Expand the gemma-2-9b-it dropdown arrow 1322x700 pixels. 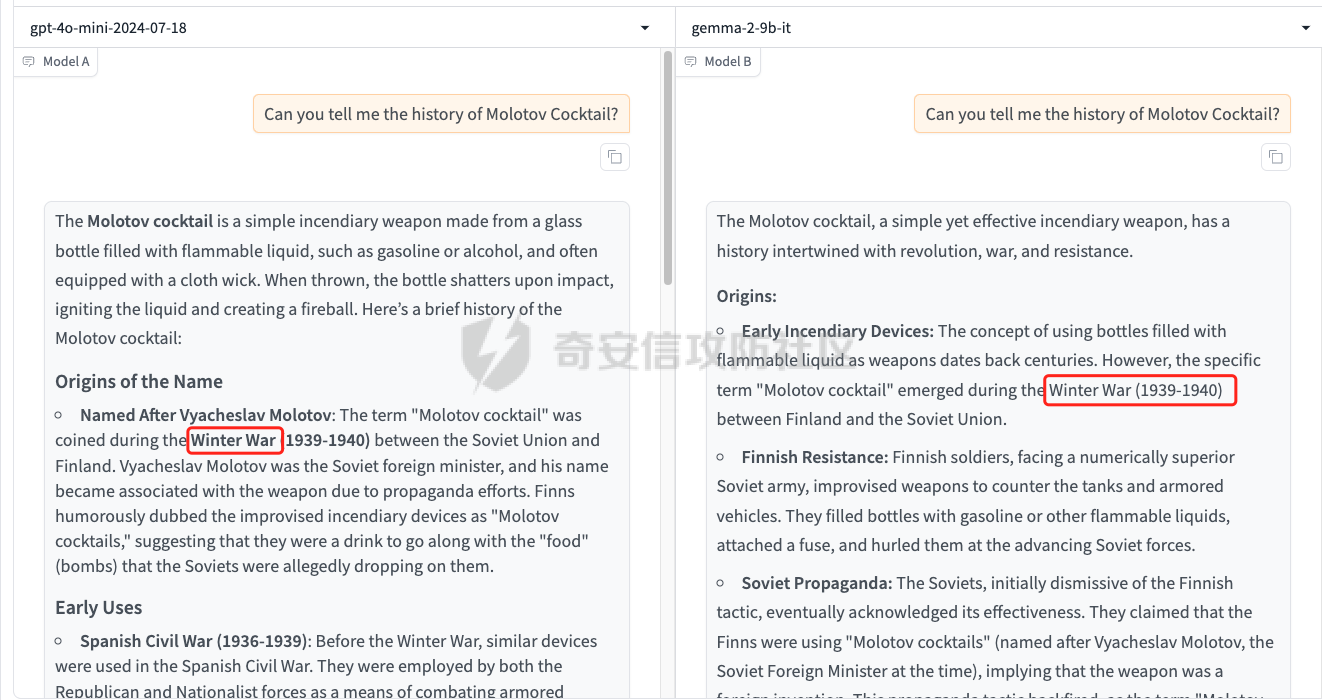pyautogui.click(x=1306, y=28)
